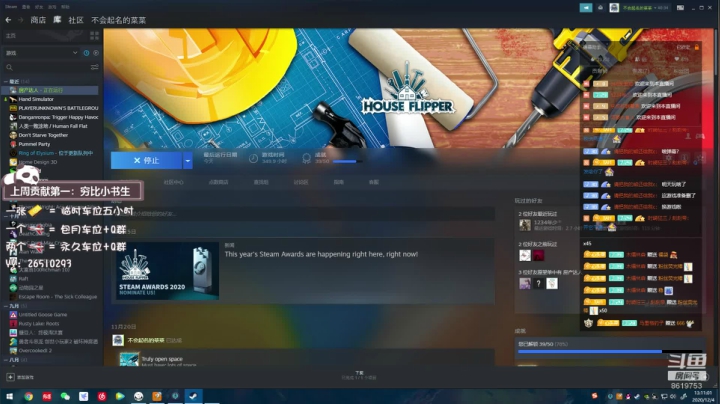Open the panda app taskbar icon
Screen dimensions: 720x404
pyautogui.click(x=139, y=396)
